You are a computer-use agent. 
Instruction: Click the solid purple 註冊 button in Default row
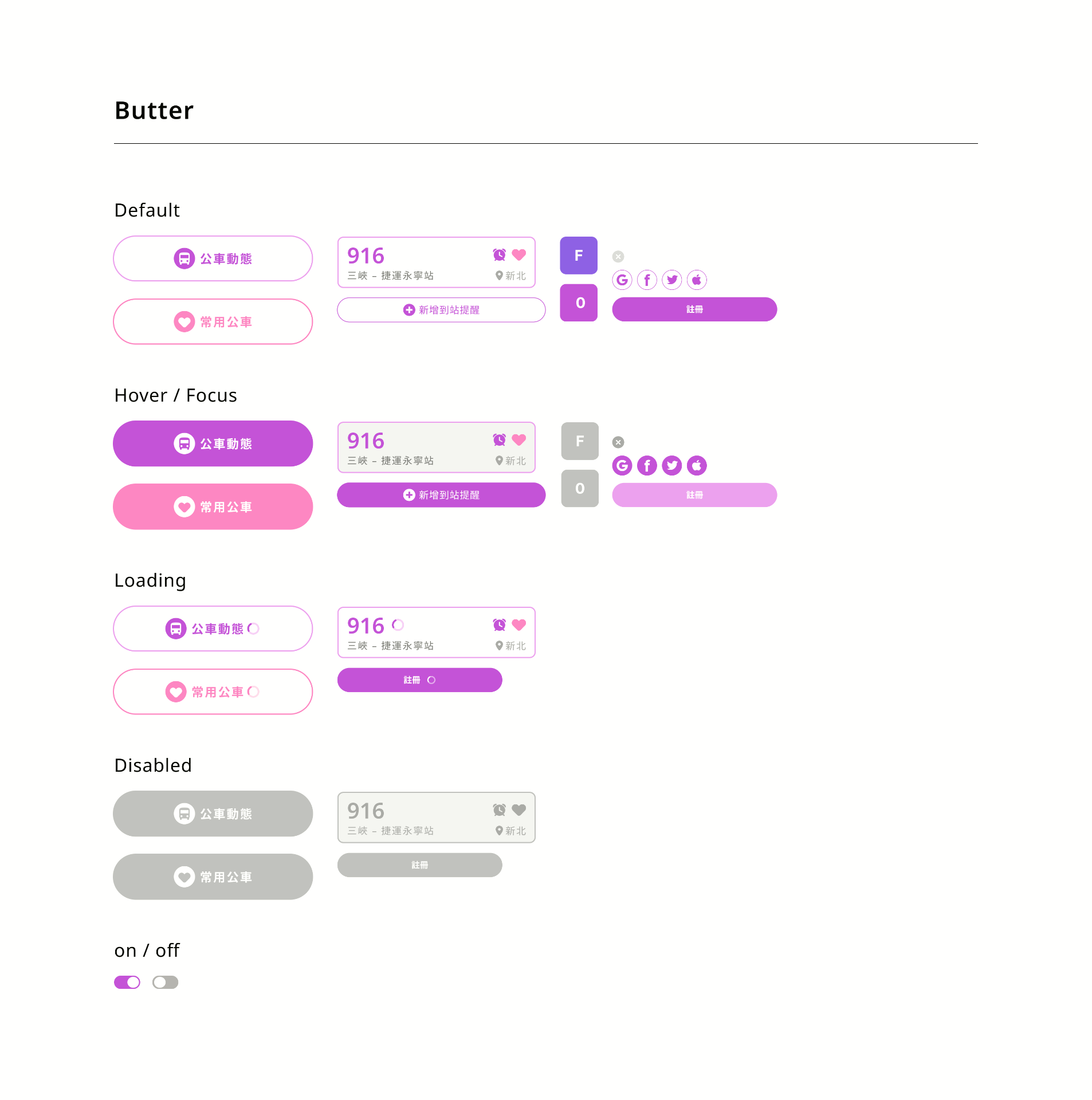694,309
